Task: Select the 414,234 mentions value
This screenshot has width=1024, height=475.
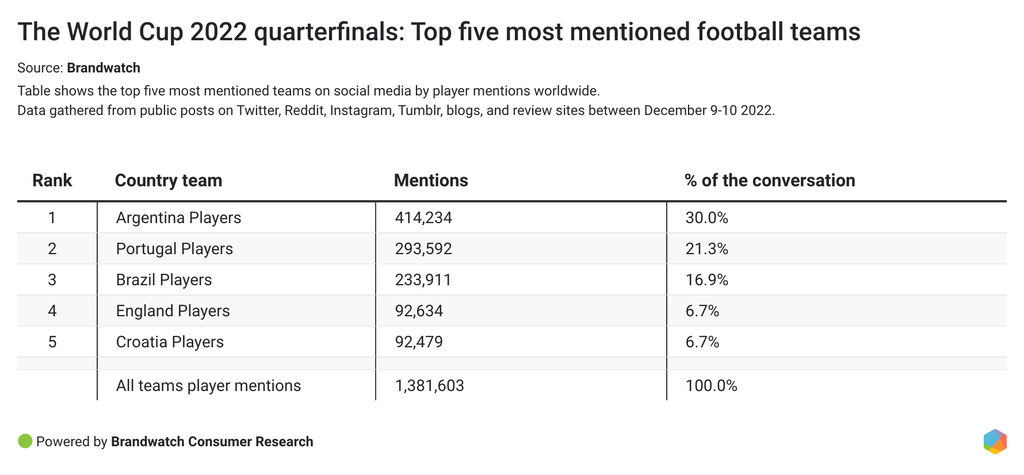Action: pos(425,218)
